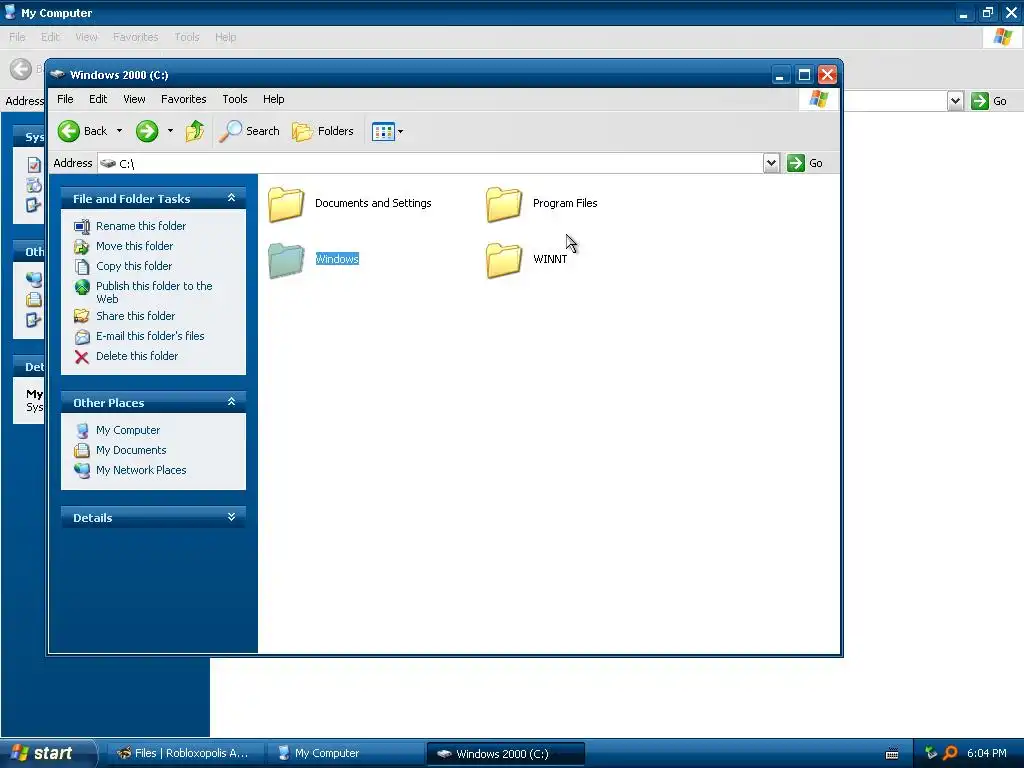Click the green Back arrow icon

pos(69,131)
